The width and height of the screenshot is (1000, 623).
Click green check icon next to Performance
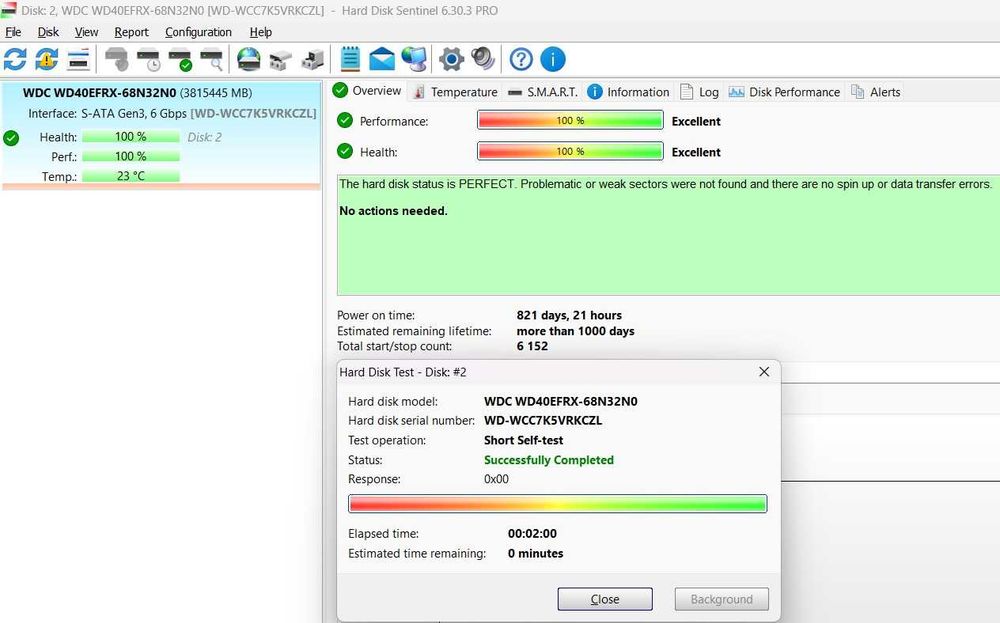point(345,120)
